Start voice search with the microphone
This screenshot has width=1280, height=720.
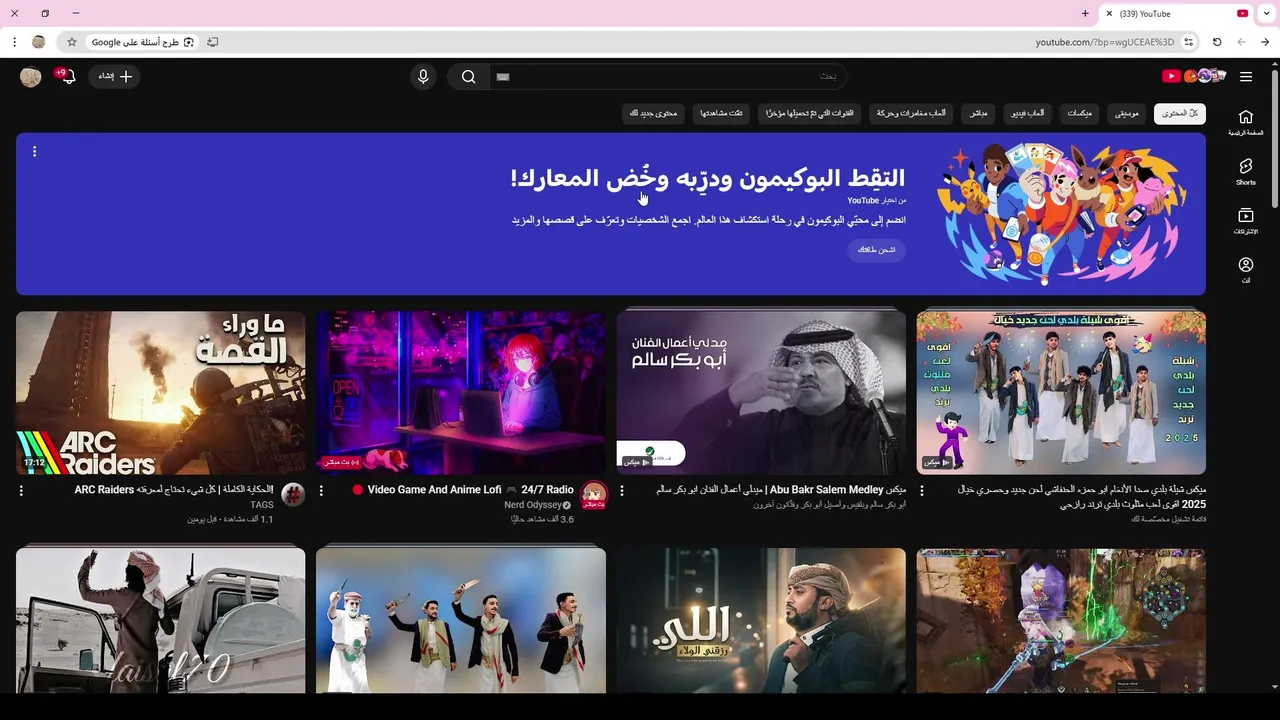(x=423, y=76)
